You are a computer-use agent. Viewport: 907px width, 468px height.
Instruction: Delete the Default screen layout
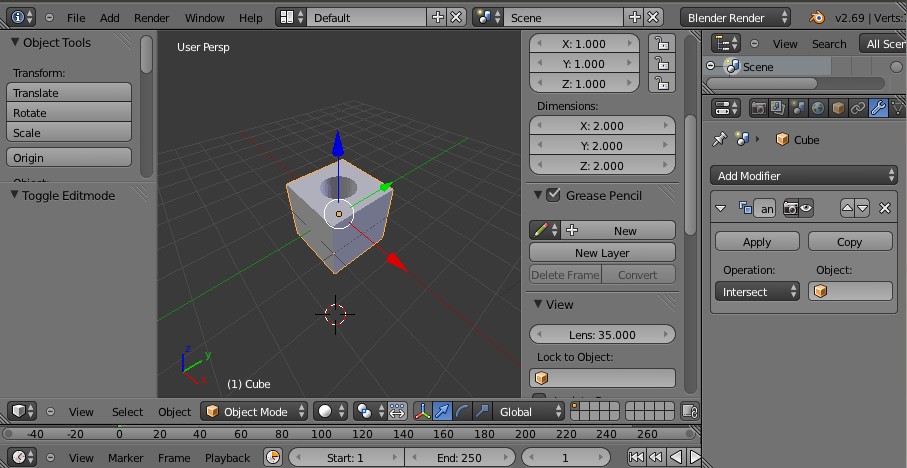coord(456,17)
